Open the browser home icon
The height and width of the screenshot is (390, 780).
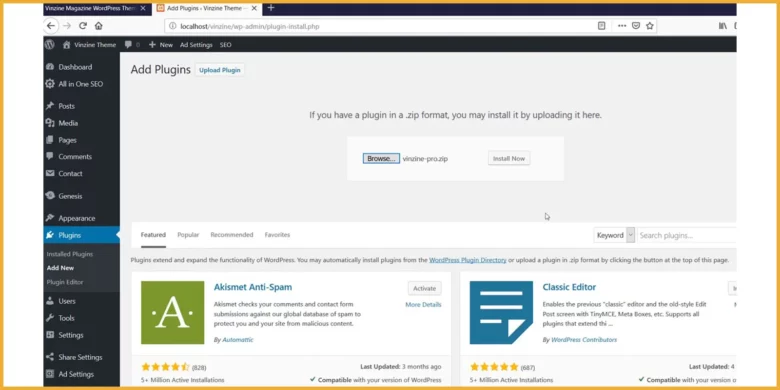pos(98,26)
